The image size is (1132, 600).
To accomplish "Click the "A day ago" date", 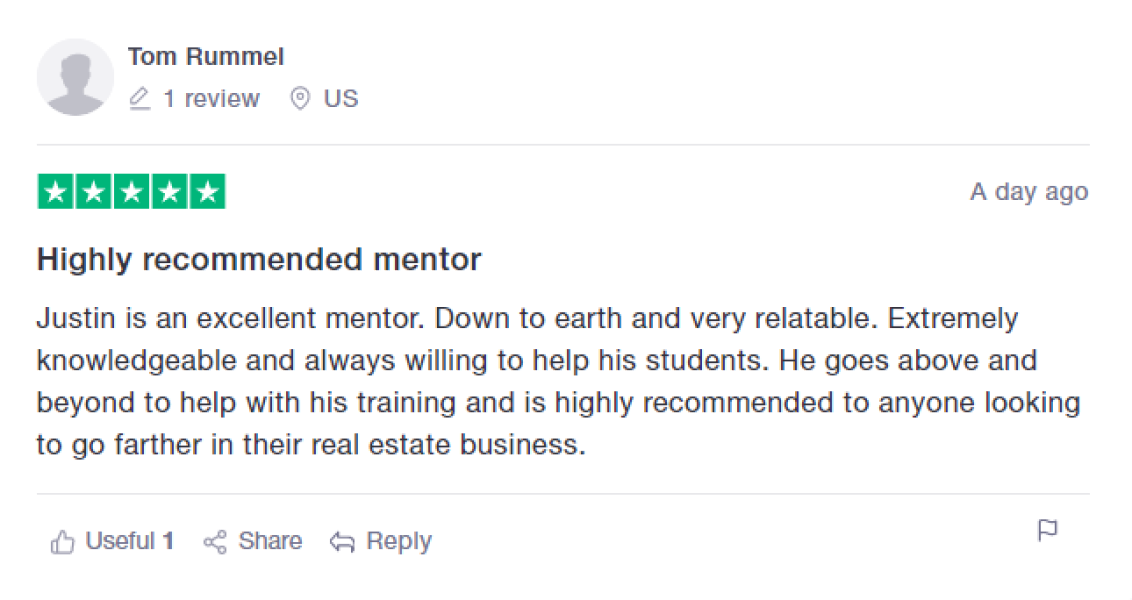I will pyautogui.click(x=1028, y=192).
